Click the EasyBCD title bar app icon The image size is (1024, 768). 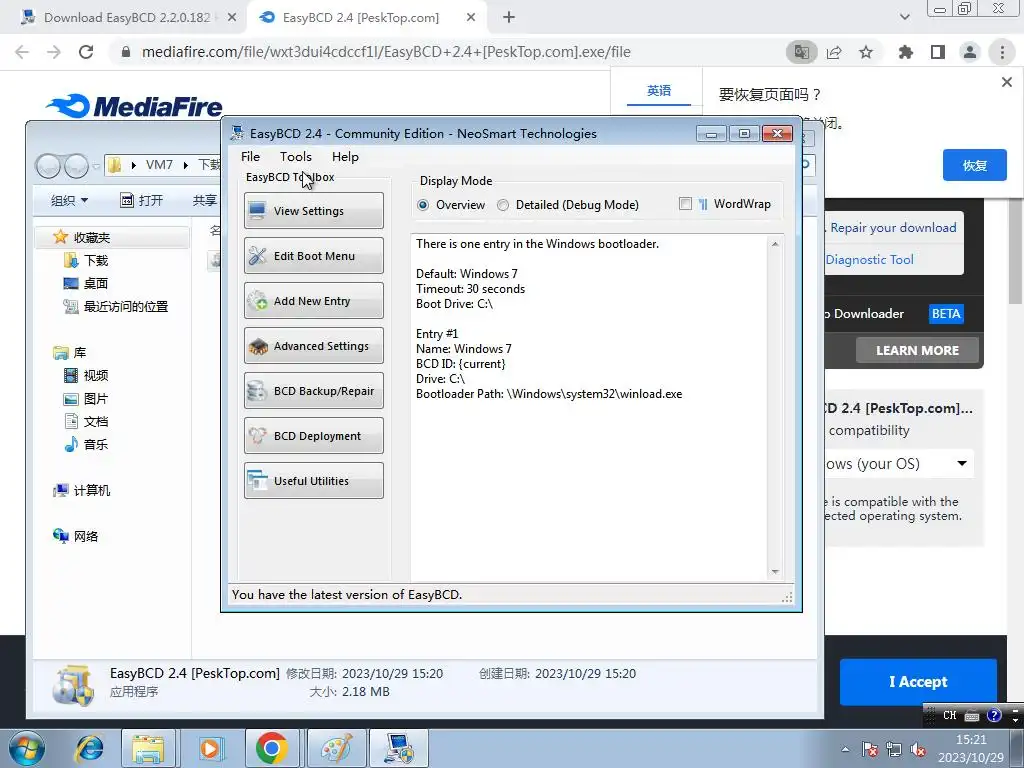click(238, 133)
